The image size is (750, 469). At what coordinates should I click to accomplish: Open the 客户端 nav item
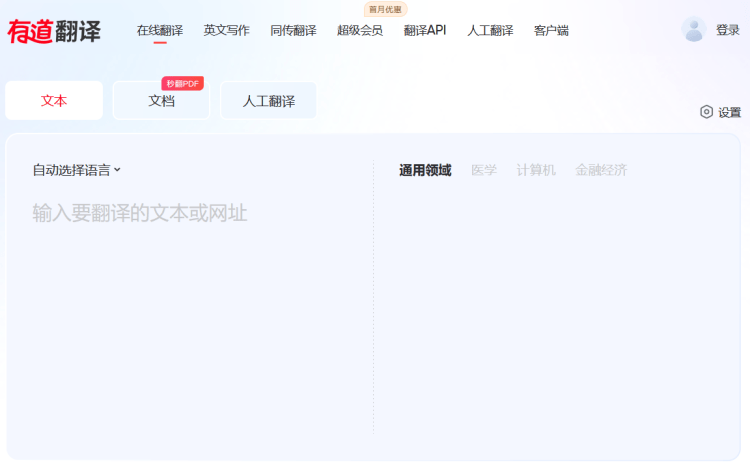(x=551, y=31)
